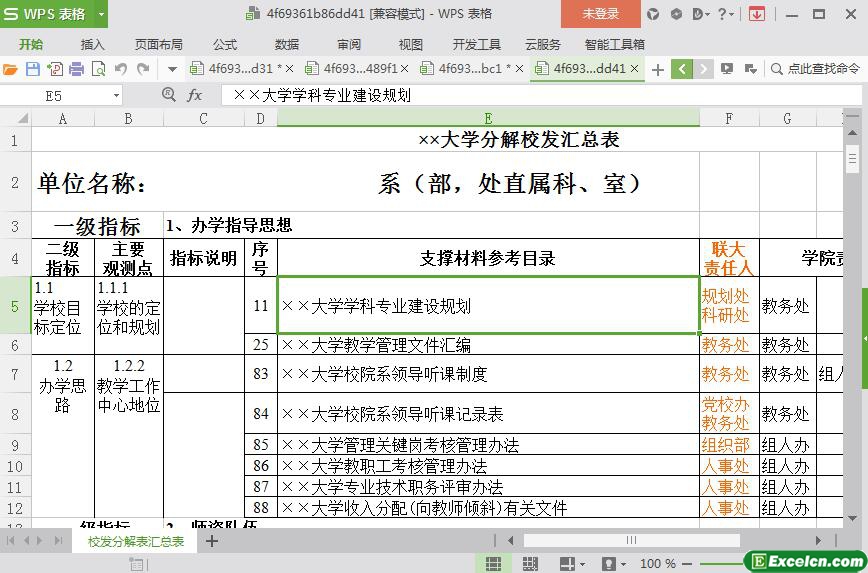Viewport: 868px width, 573px height.
Task: Expand quick access toolbar customize arrow
Action: [172, 69]
